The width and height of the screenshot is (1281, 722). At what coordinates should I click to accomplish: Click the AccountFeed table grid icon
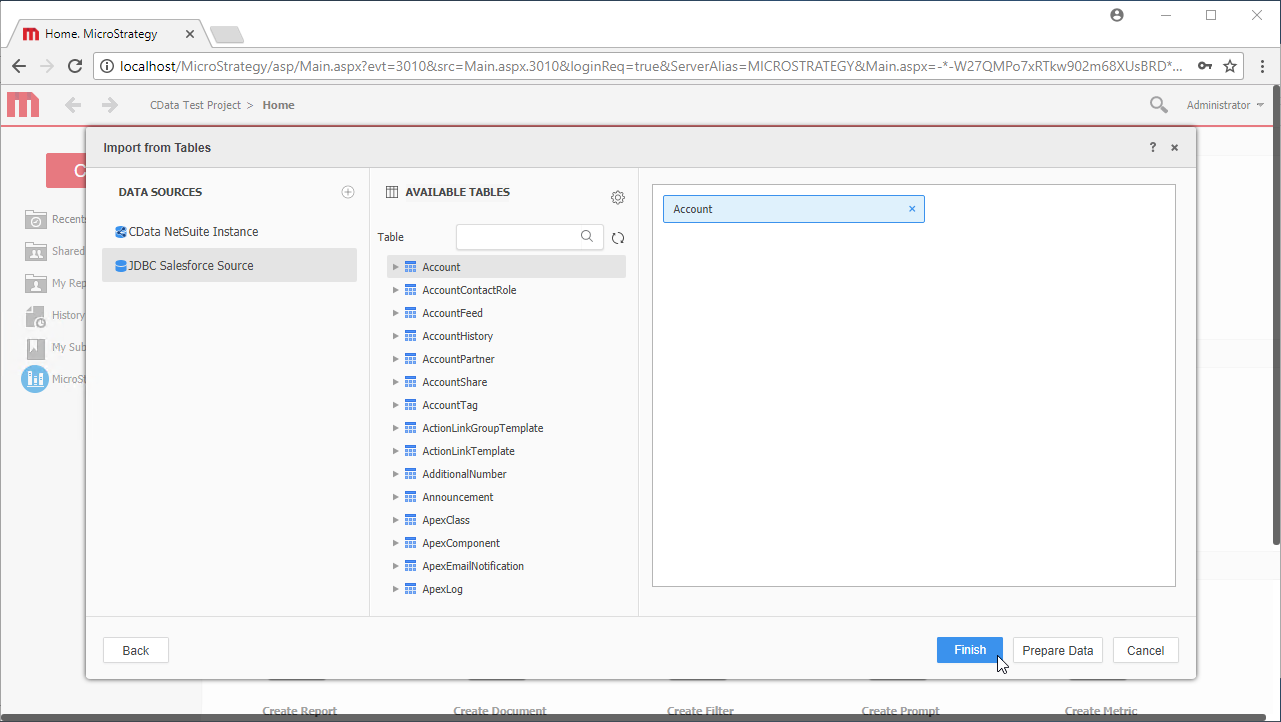click(410, 313)
